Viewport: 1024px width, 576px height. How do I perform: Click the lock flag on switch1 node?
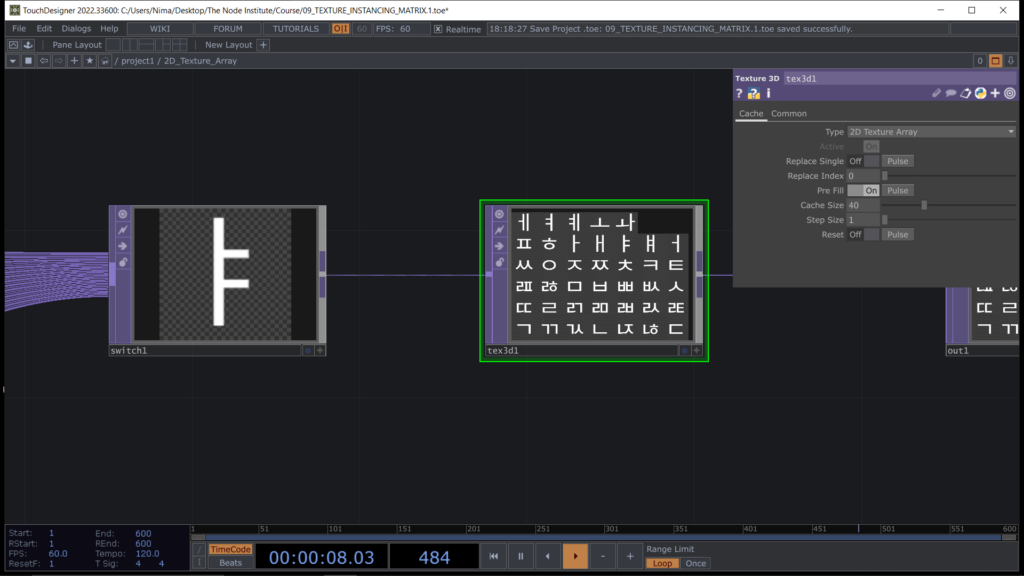(x=123, y=262)
